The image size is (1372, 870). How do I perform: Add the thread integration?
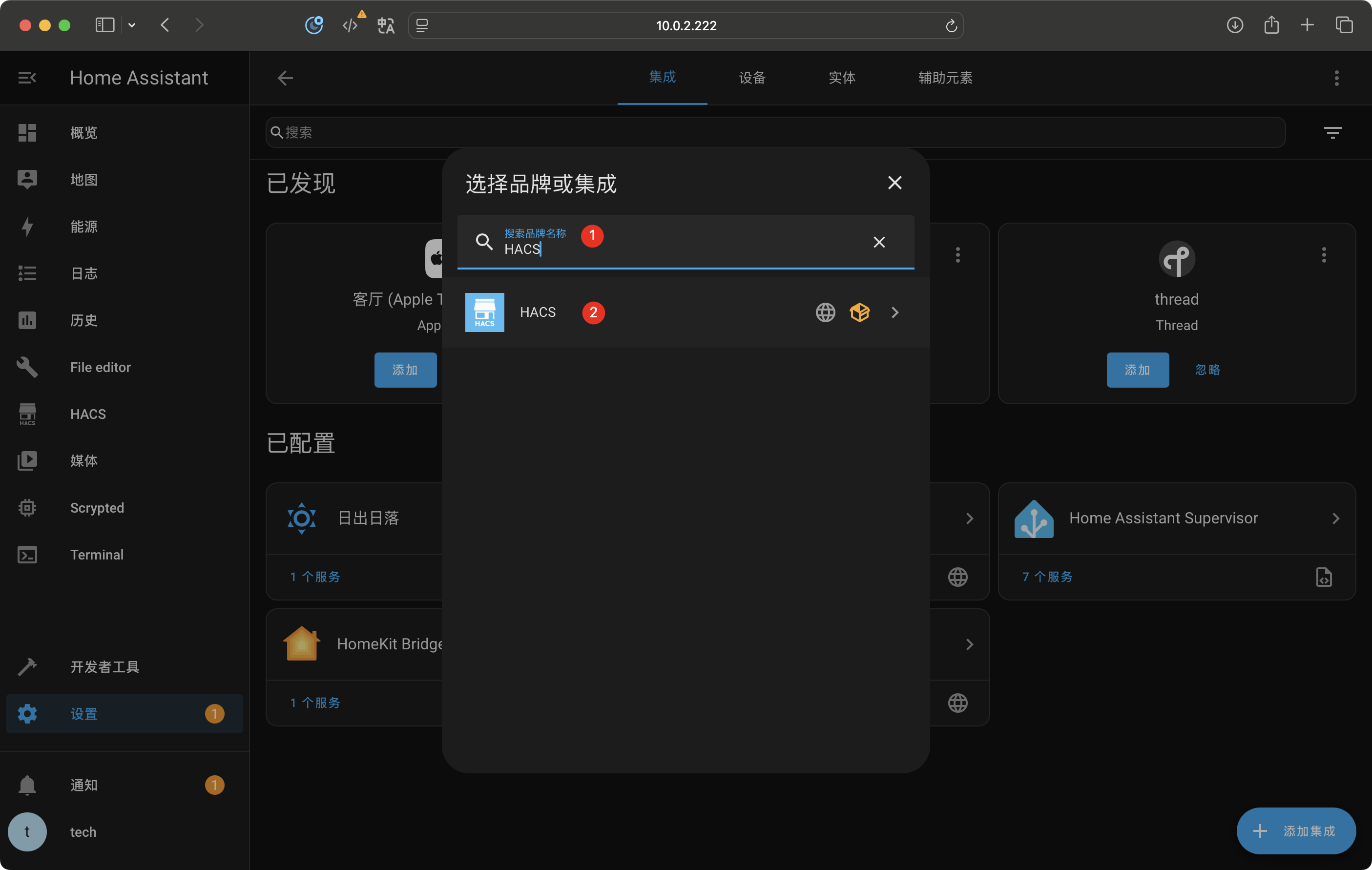pyautogui.click(x=1137, y=370)
